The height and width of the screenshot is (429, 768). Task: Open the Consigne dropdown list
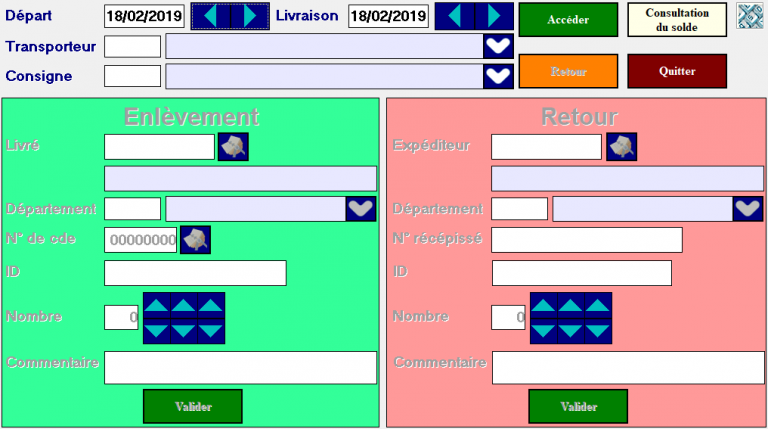tap(497, 76)
